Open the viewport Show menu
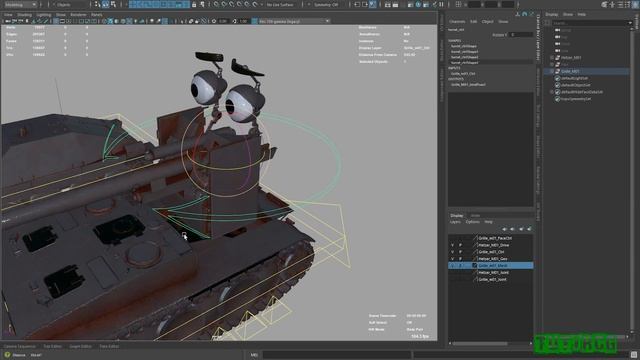 point(61,15)
